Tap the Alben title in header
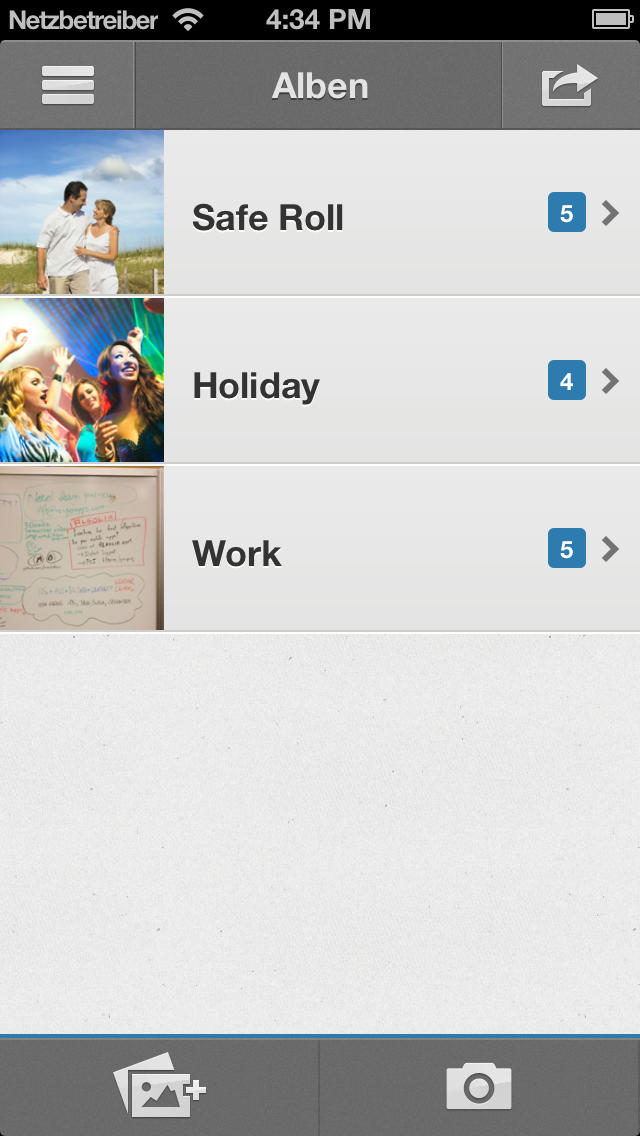The height and width of the screenshot is (1136, 640). point(320,86)
